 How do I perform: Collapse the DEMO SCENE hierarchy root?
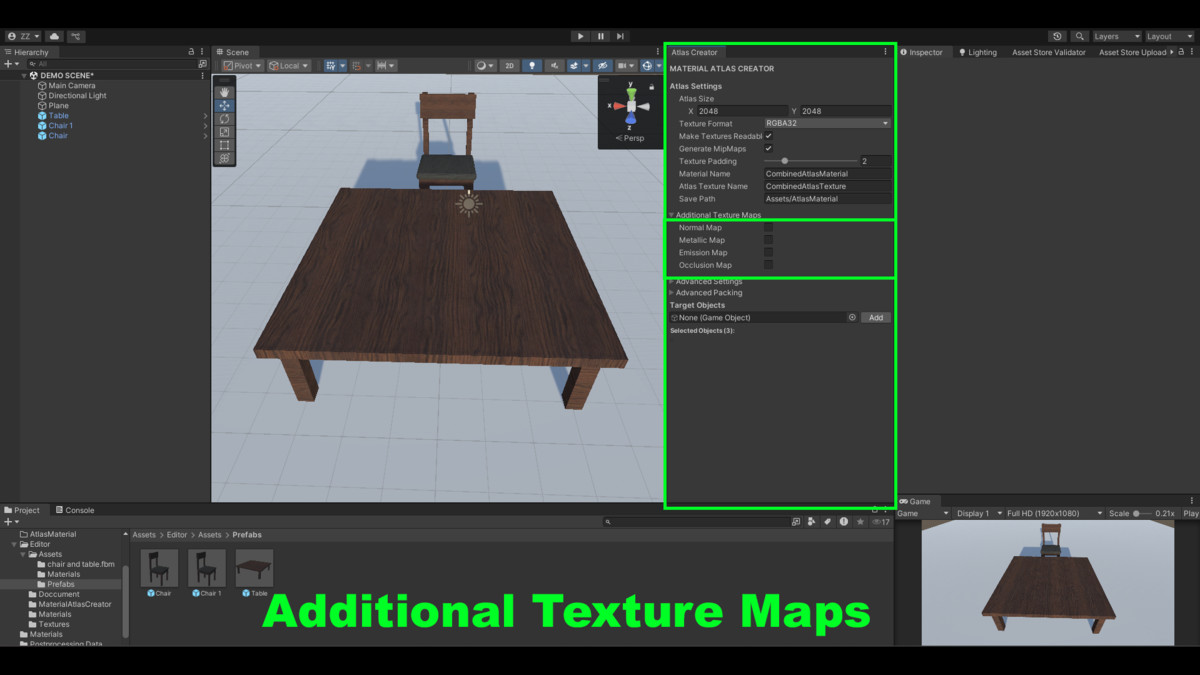pos(24,75)
